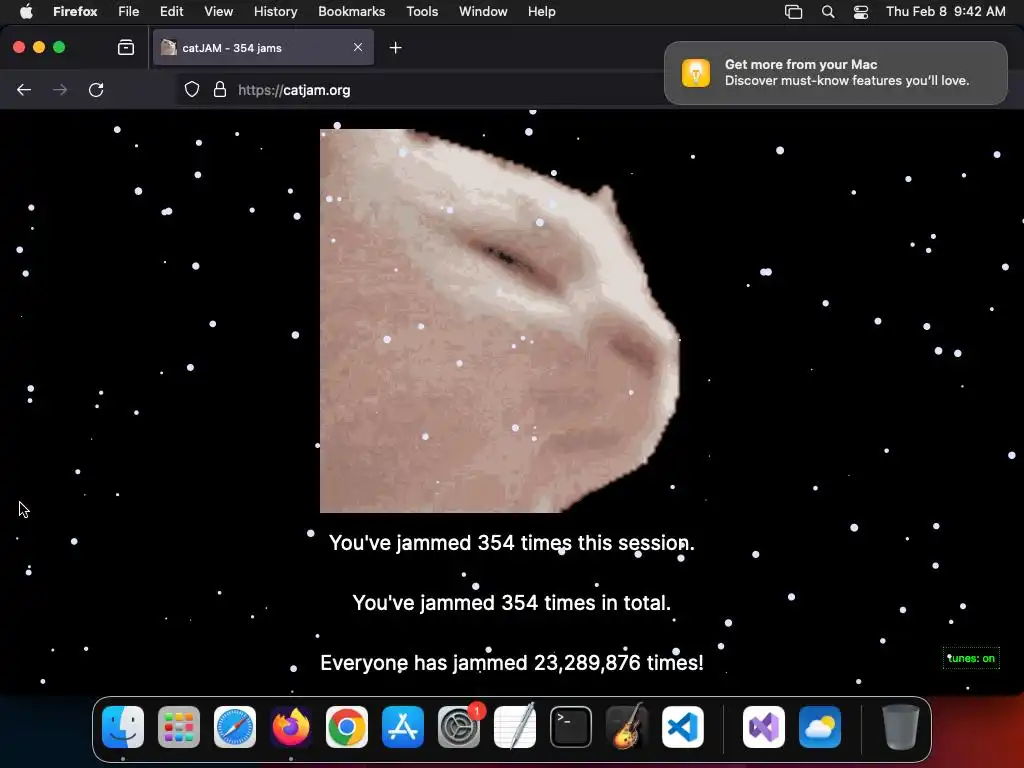Open the Get more from your Mac notification
This screenshot has width=1024, height=768.
pyautogui.click(x=836, y=72)
